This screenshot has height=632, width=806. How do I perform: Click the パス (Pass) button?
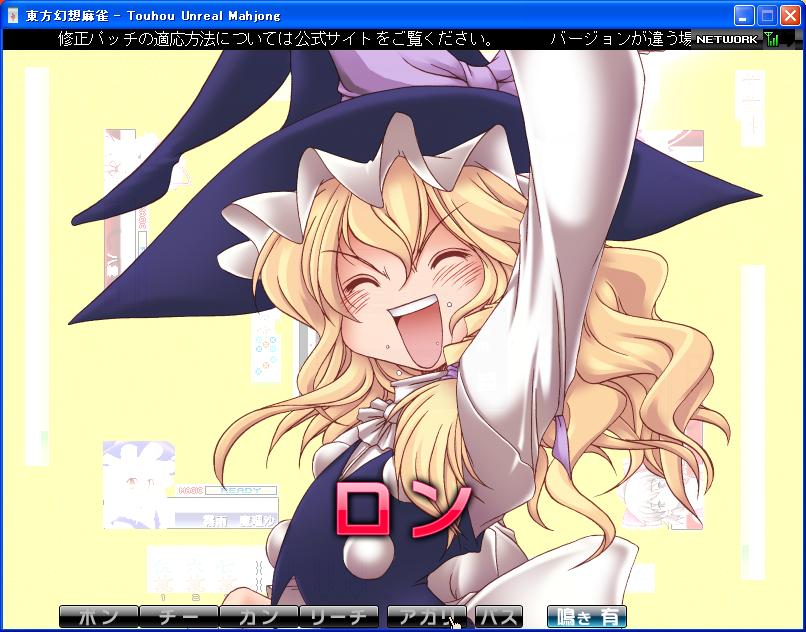pyautogui.click(x=499, y=617)
